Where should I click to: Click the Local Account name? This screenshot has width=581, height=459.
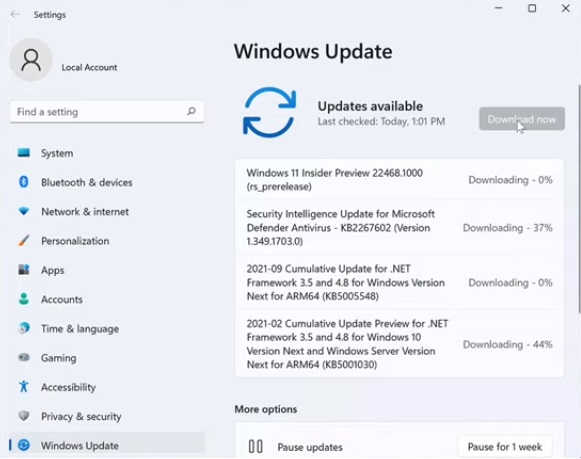[x=89, y=67]
